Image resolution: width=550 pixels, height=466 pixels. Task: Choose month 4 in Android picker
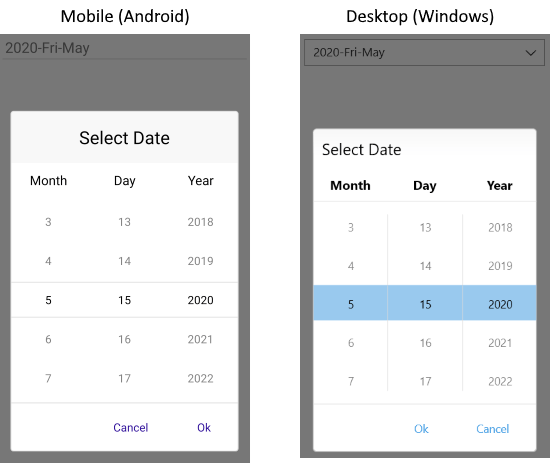(48, 261)
